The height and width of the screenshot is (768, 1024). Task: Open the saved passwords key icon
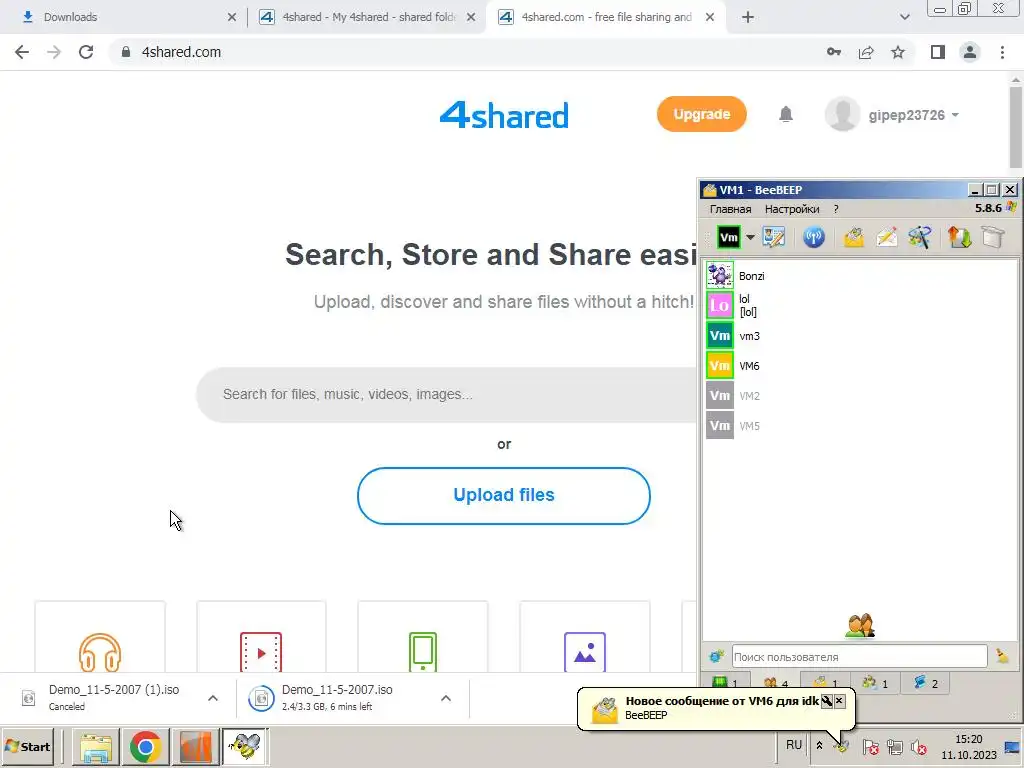[x=834, y=52]
